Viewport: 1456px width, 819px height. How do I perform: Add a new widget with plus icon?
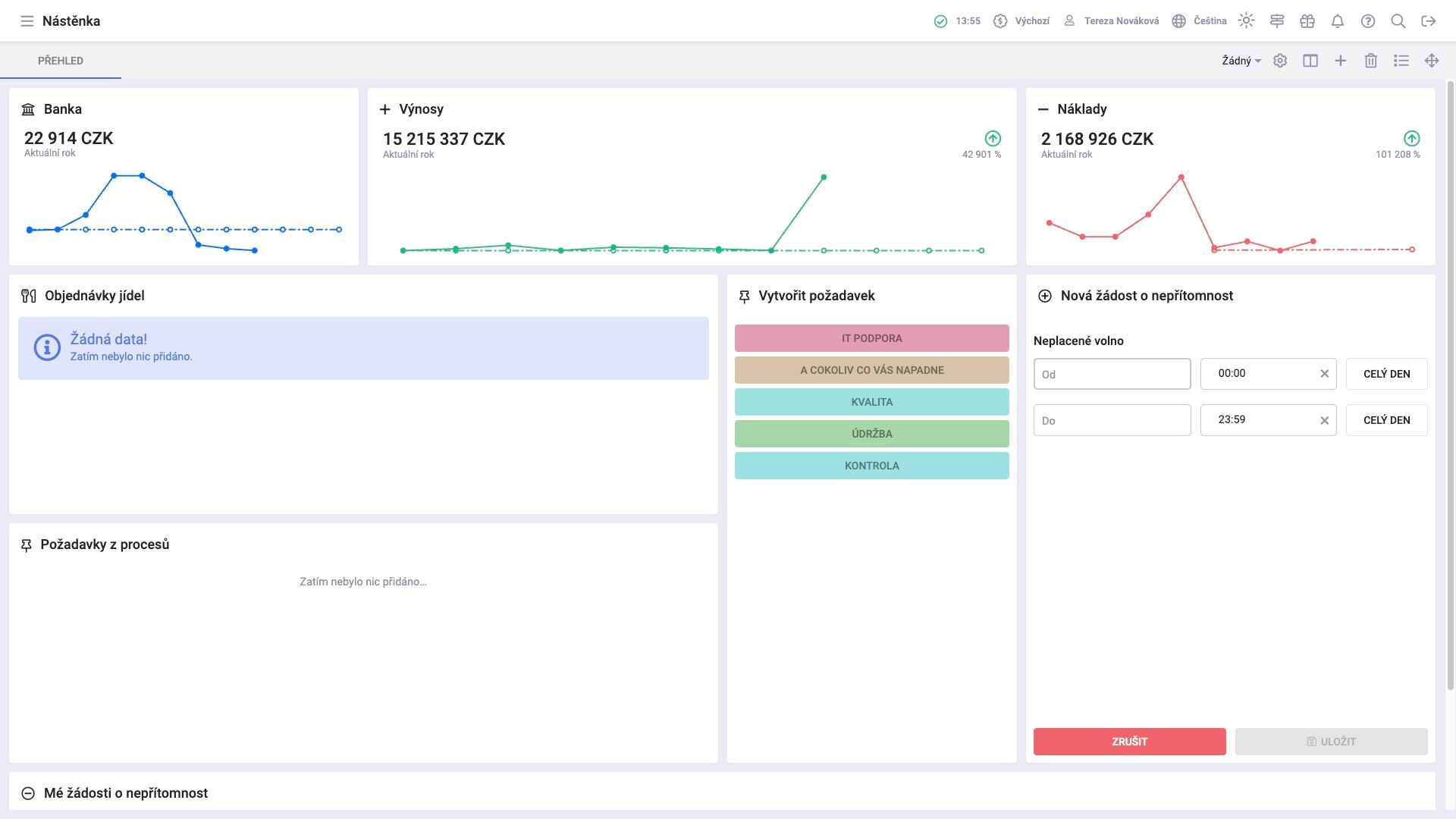(x=1341, y=61)
